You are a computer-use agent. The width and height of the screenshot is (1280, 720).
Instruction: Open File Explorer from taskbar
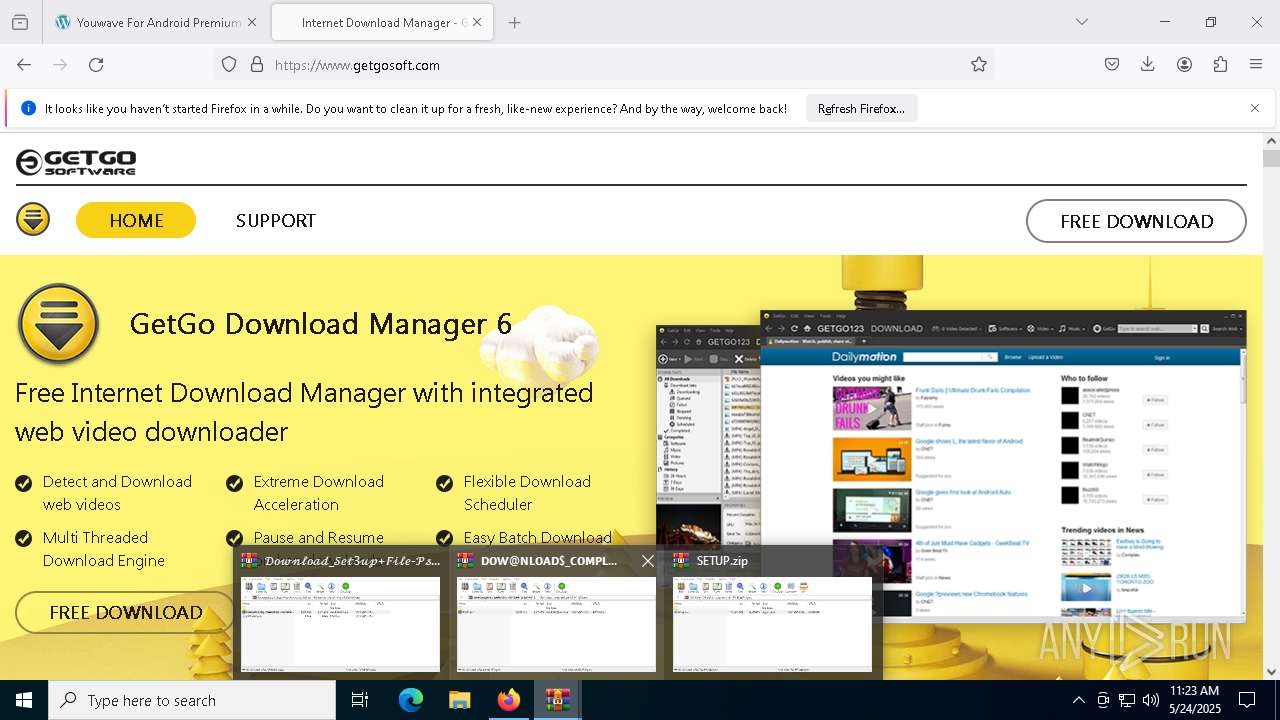click(459, 700)
